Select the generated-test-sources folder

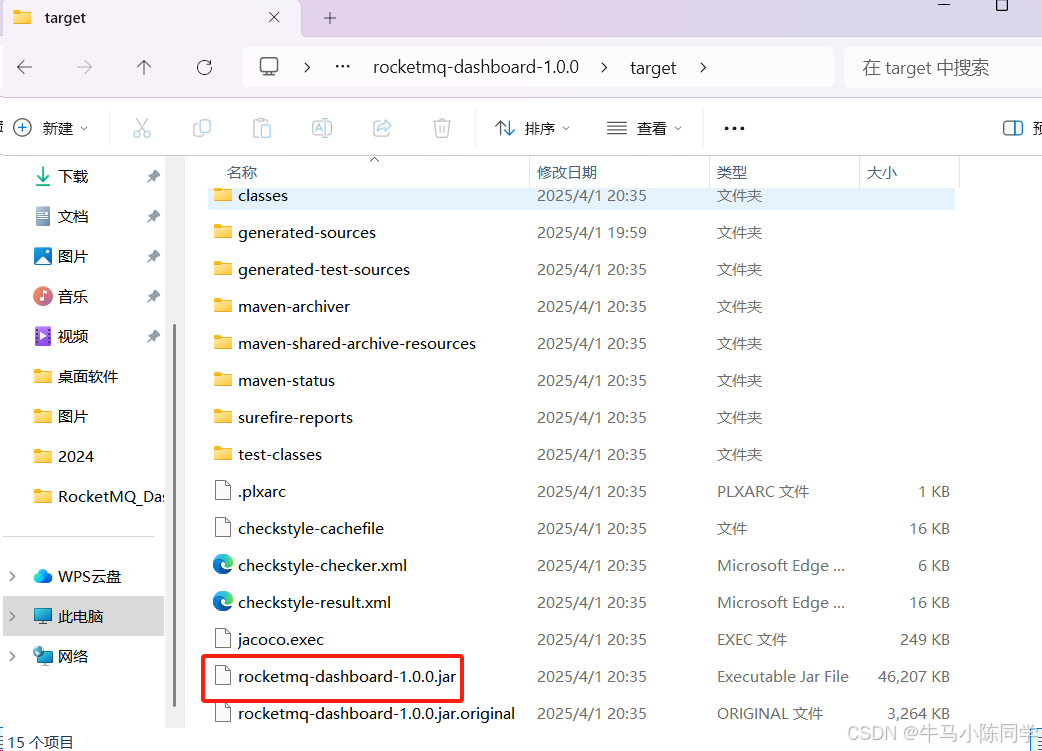coord(581,269)
